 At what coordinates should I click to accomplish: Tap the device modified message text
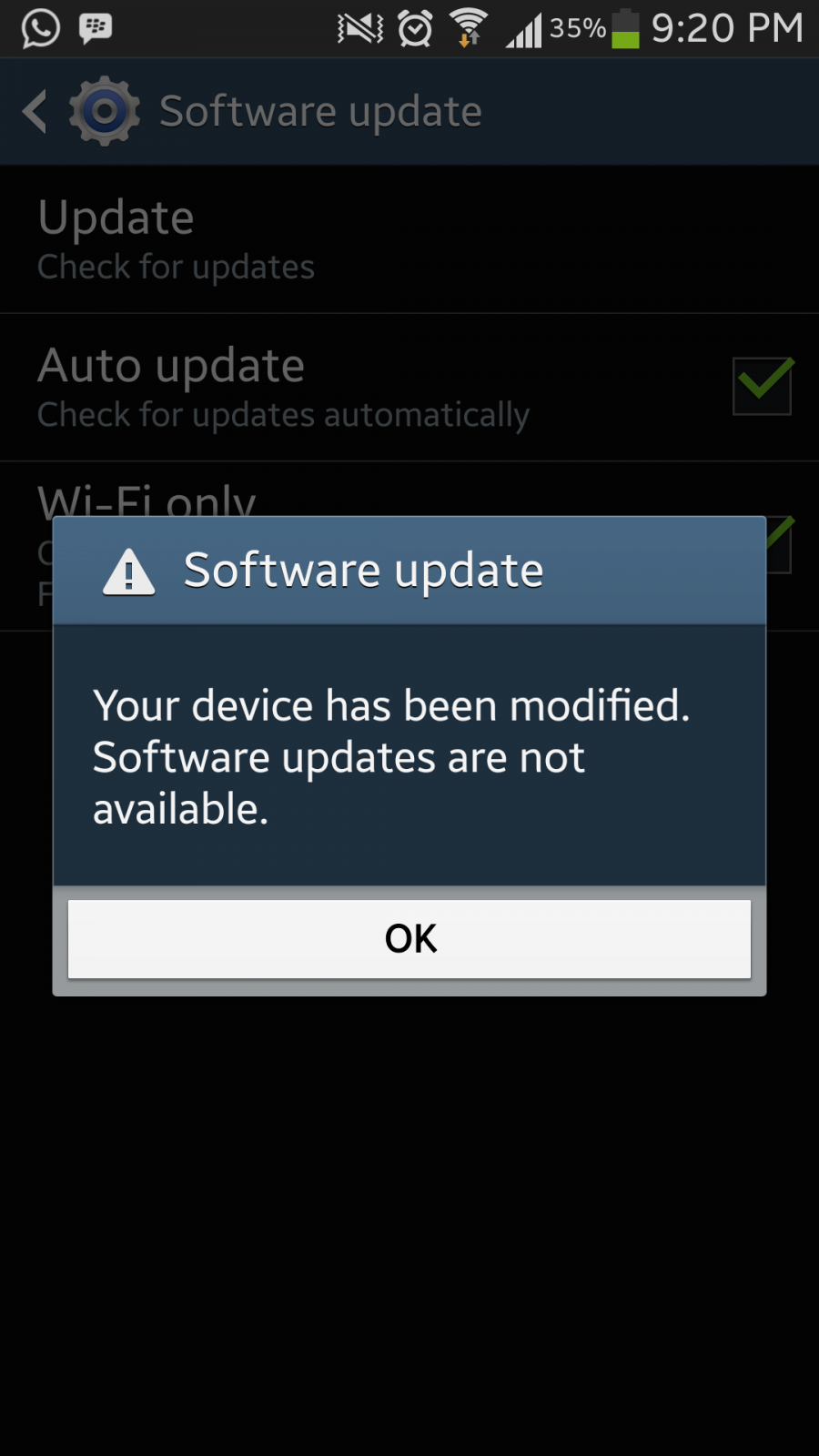click(x=391, y=757)
